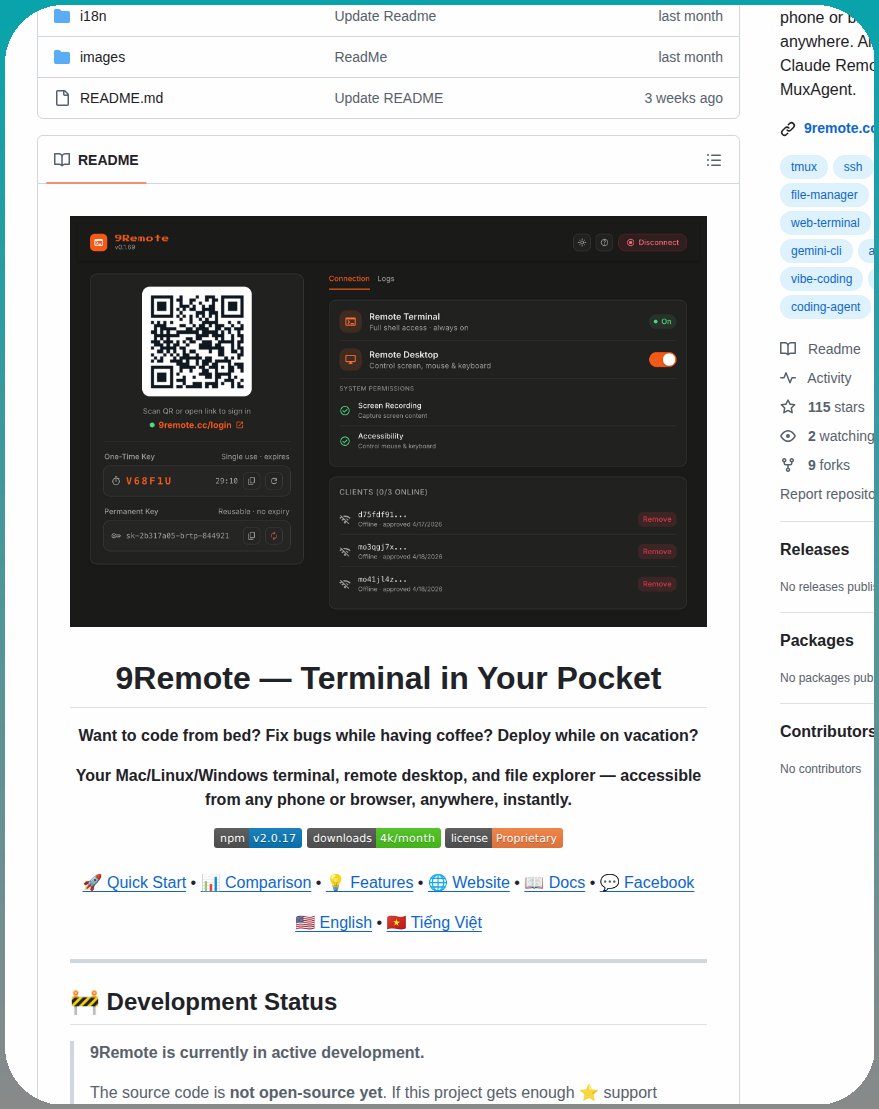This screenshot has height=1109, width=879.
Task: Click '3 weeks ago' timestamp for README.md
Action: point(683,98)
